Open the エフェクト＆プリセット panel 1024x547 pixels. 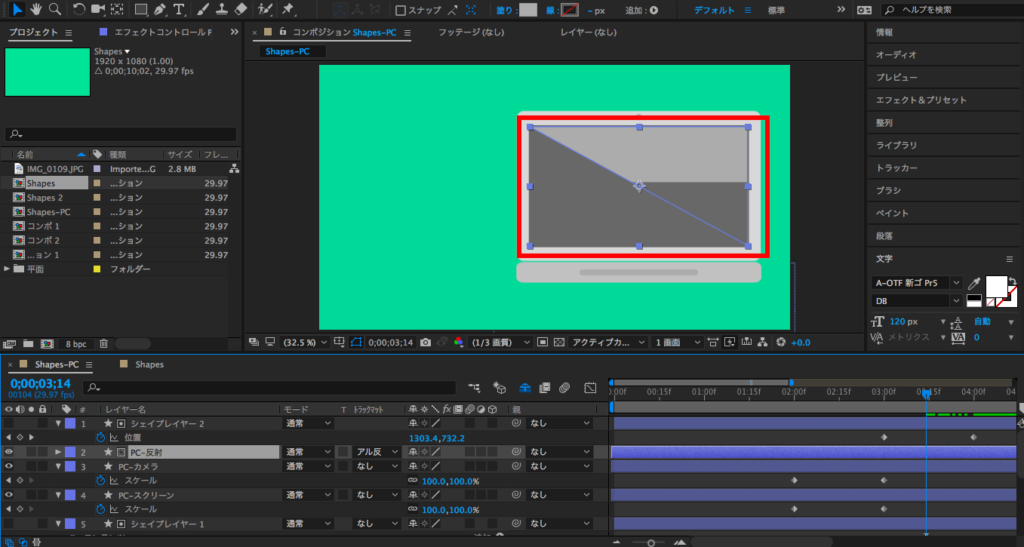coord(920,100)
